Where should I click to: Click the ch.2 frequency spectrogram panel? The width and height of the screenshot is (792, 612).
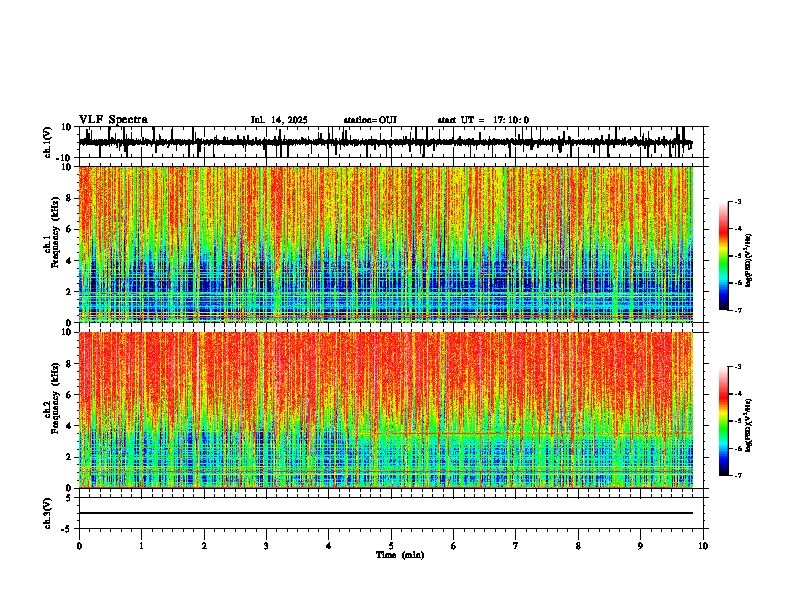pos(385,410)
